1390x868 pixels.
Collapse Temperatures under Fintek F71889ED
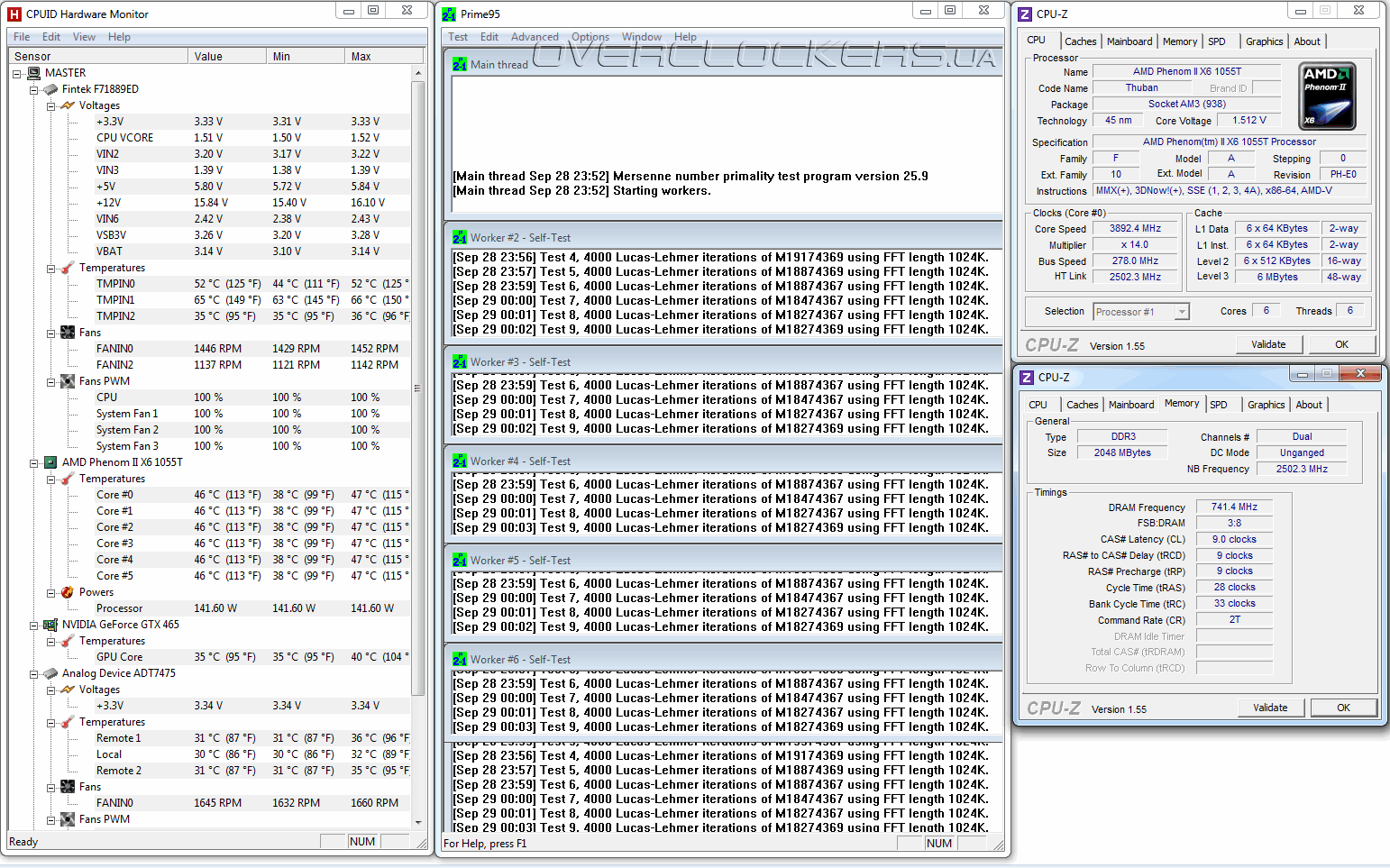pos(51,268)
